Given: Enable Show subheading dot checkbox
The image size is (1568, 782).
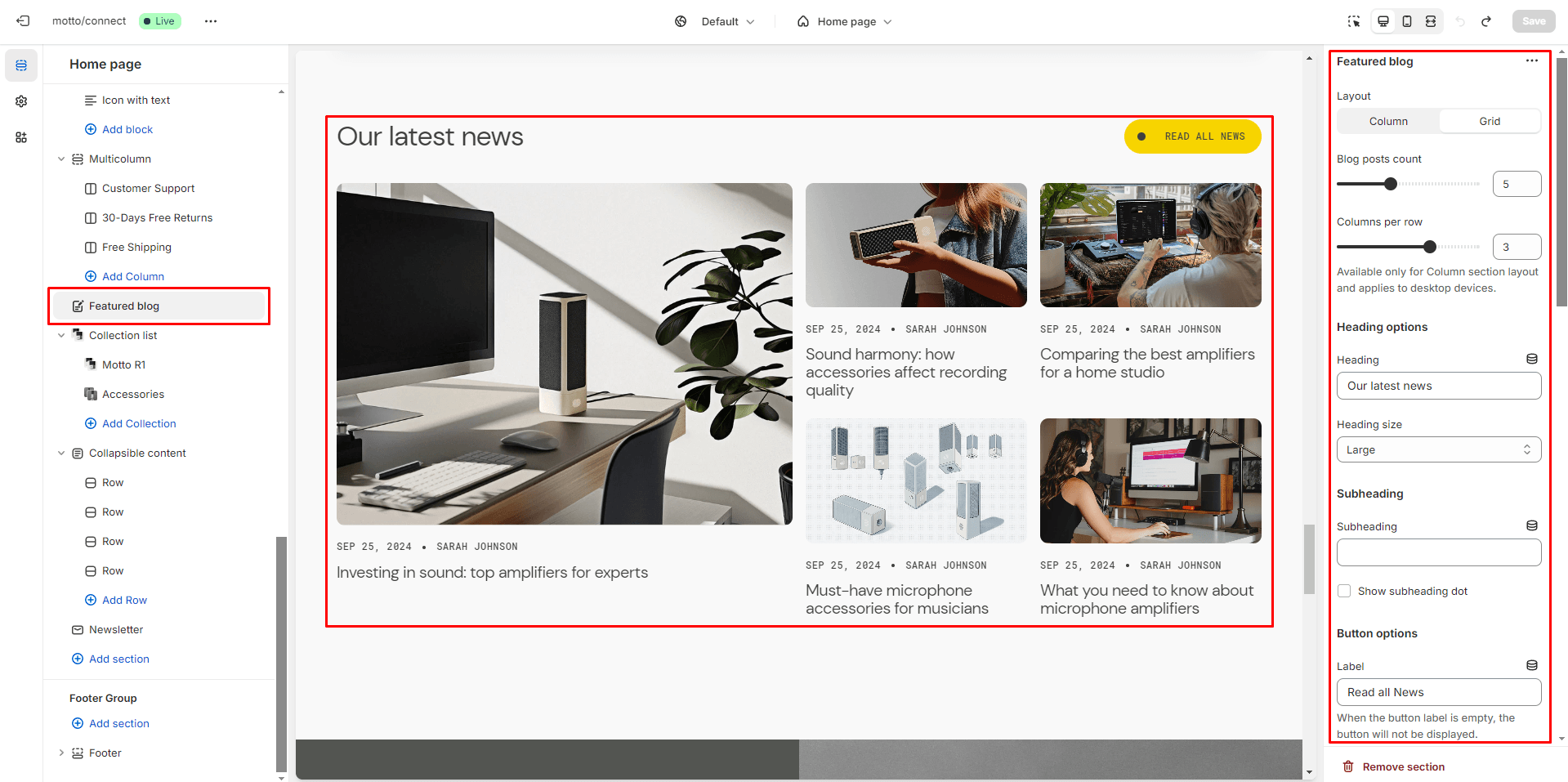Looking at the screenshot, I should click(1344, 591).
